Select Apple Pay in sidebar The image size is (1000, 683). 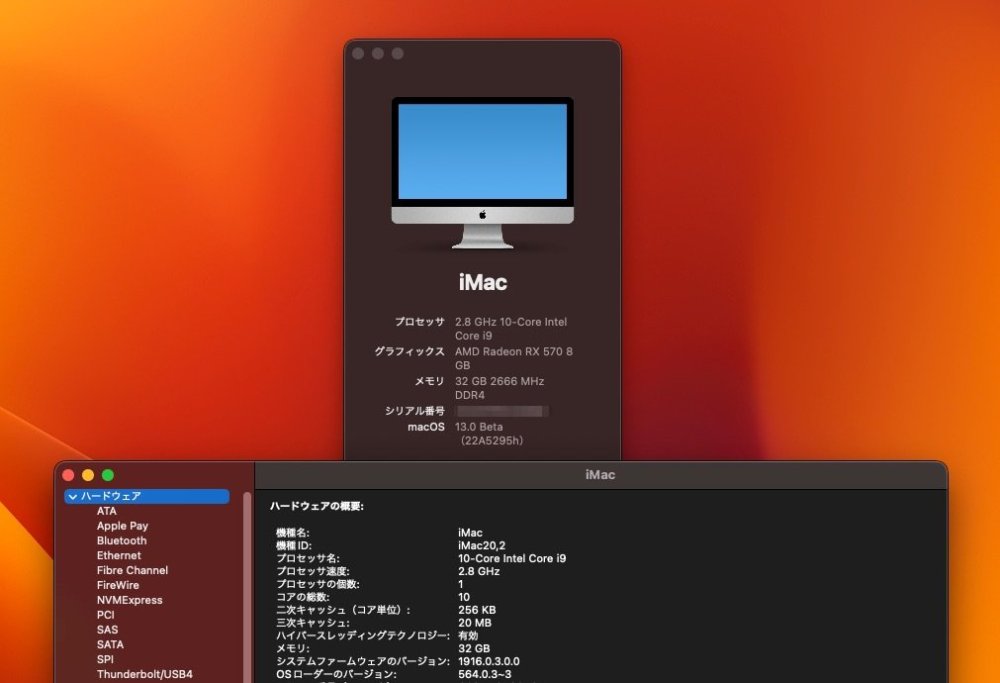click(x=122, y=525)
